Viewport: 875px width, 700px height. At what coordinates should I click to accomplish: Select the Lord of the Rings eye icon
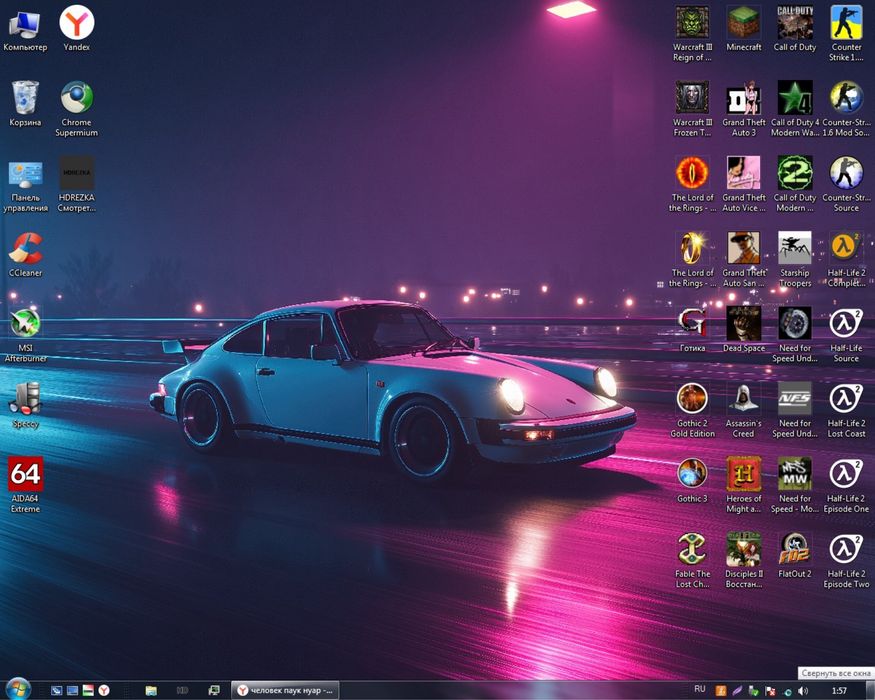point(692,185)
